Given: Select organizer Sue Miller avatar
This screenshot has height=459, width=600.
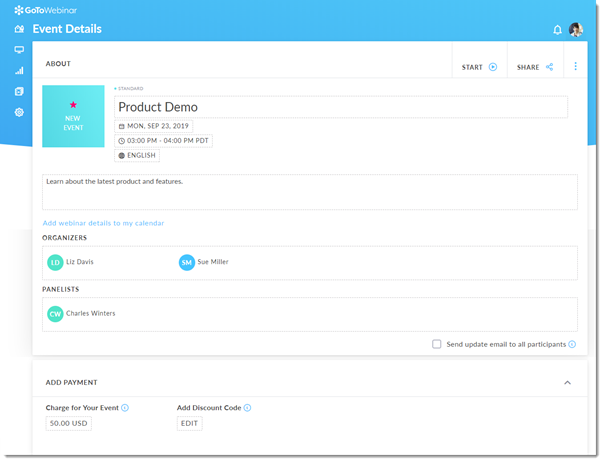Looking at the screenshot, I should [187, 262].
